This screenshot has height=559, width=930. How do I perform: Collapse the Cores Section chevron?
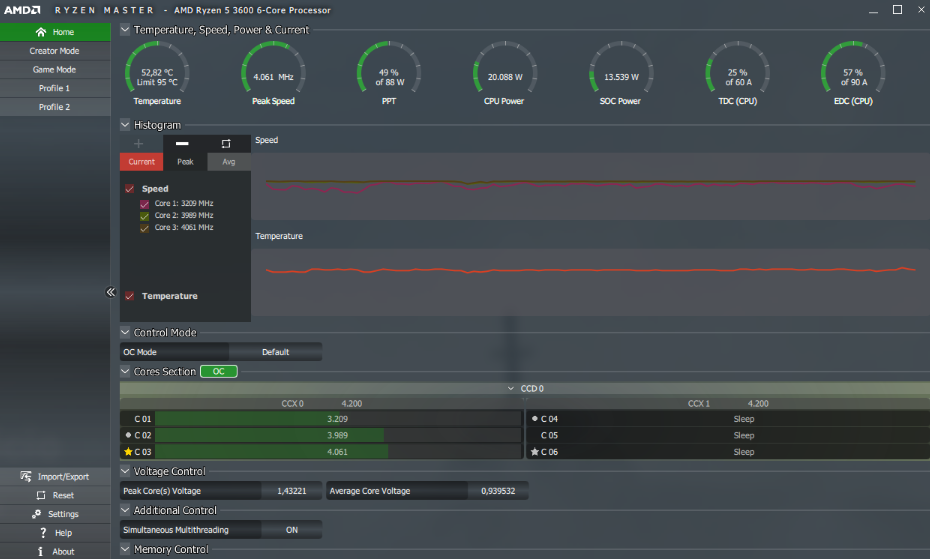(125, 371)
